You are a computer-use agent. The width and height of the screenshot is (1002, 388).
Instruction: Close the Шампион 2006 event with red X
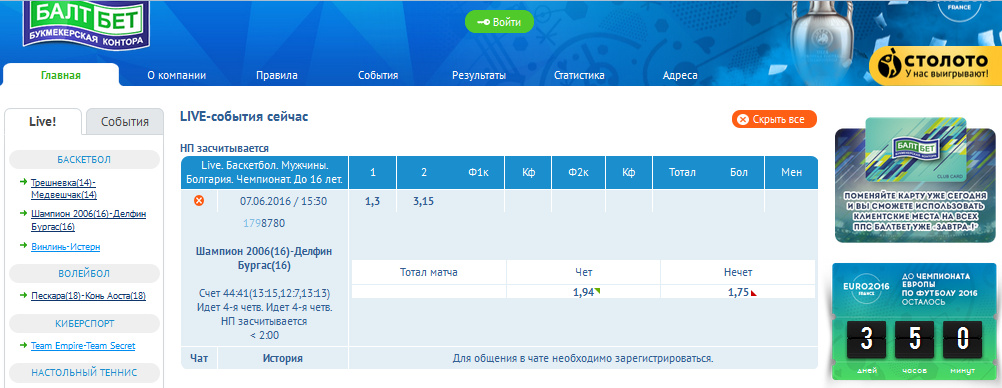coord(199,201)
